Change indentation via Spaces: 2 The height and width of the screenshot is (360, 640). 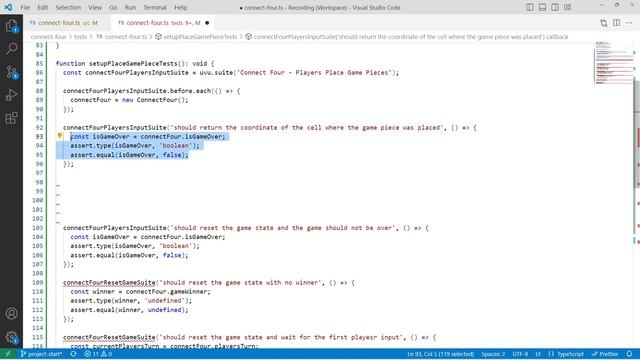point(493,354)
